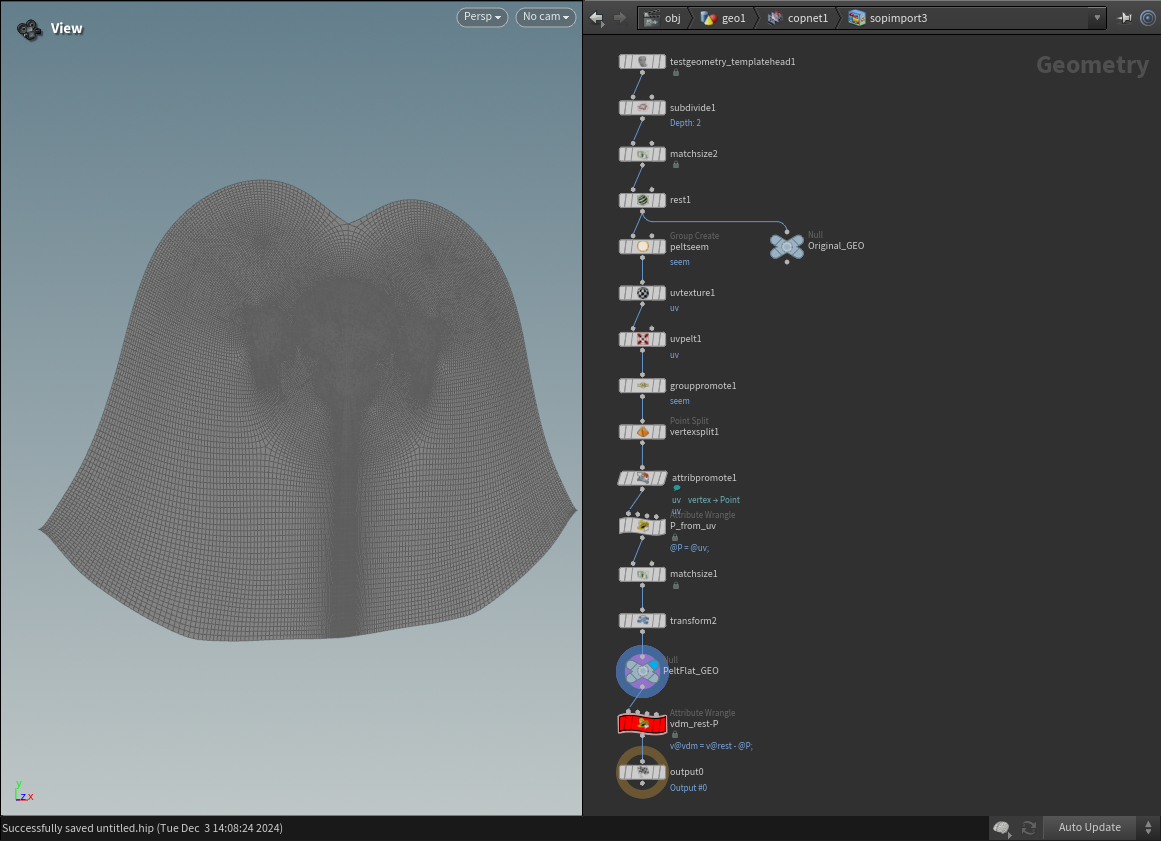This screenshot has width=1161, height=841.
Task: Toggle bypass flag on uvpelt1 node
Action: coord(623,339)
